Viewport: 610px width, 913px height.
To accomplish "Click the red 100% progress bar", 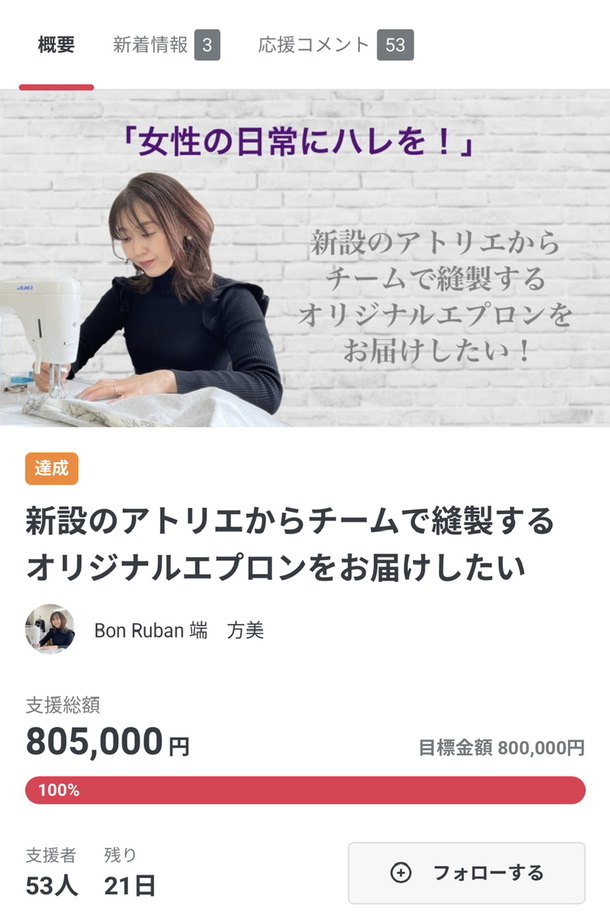I will point(305,790).
